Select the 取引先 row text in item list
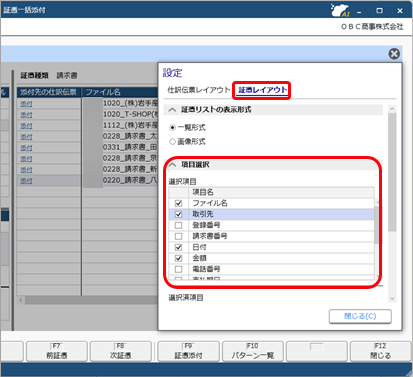This screenshot has width=413, height=377. 203,214
